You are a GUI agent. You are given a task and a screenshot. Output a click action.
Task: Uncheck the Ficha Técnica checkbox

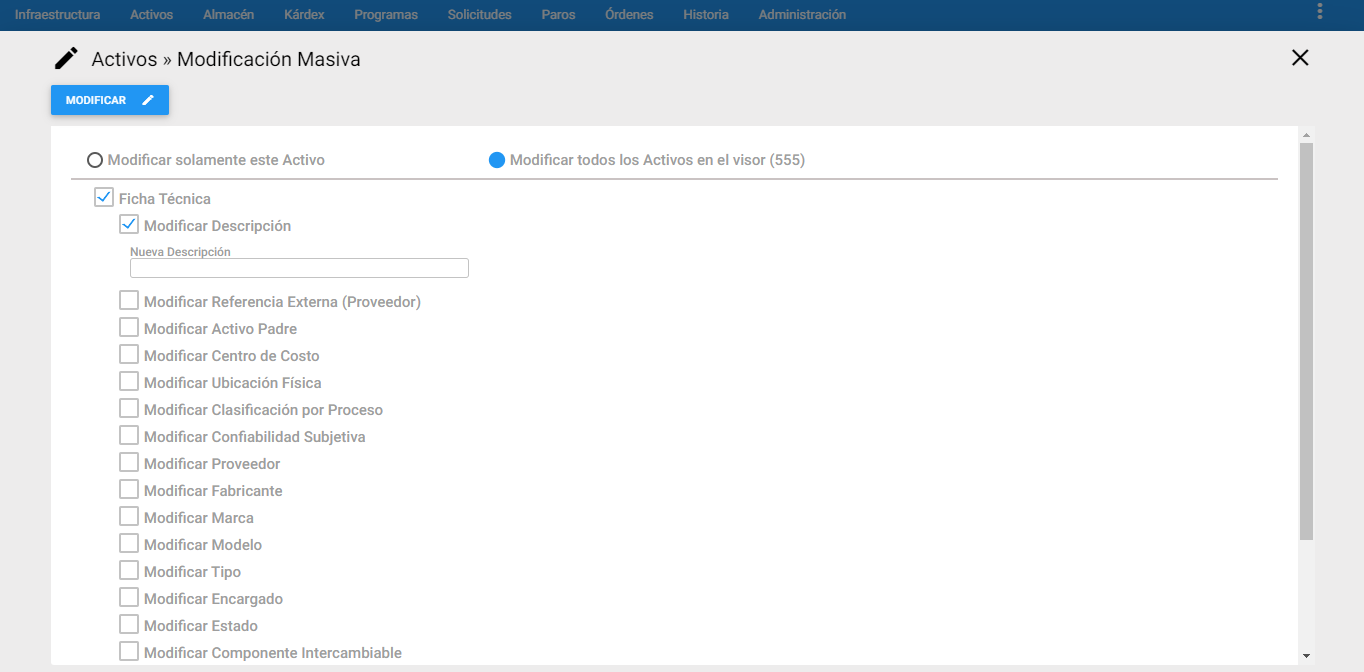point(103,197)
